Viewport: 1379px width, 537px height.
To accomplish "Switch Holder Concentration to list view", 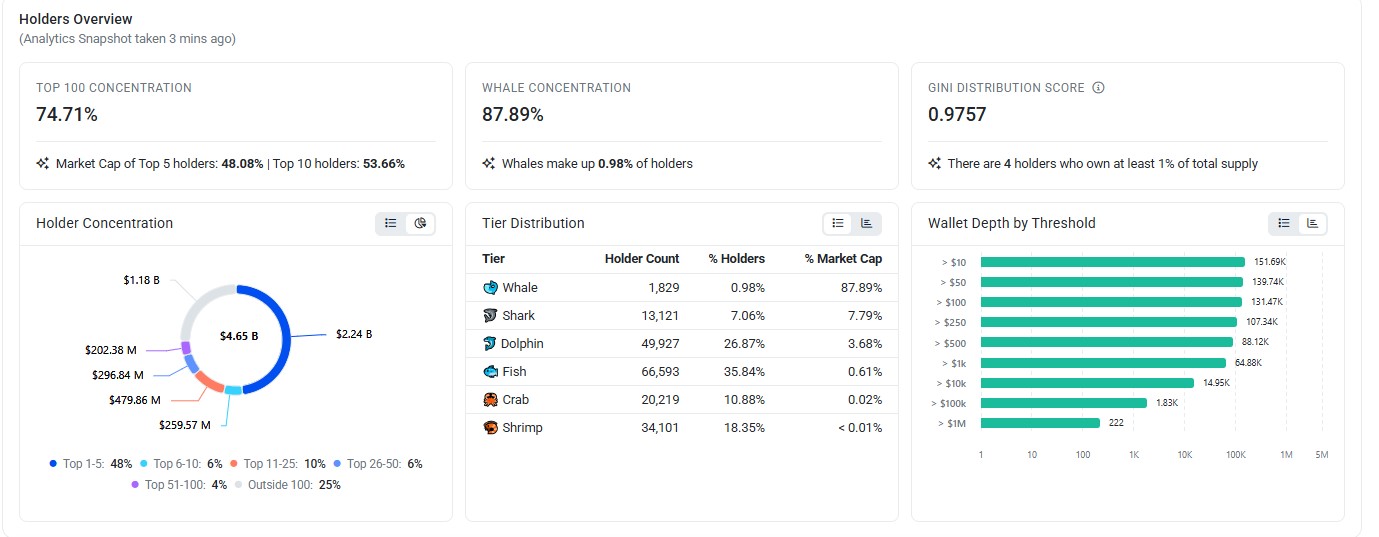I will (391, 223).
